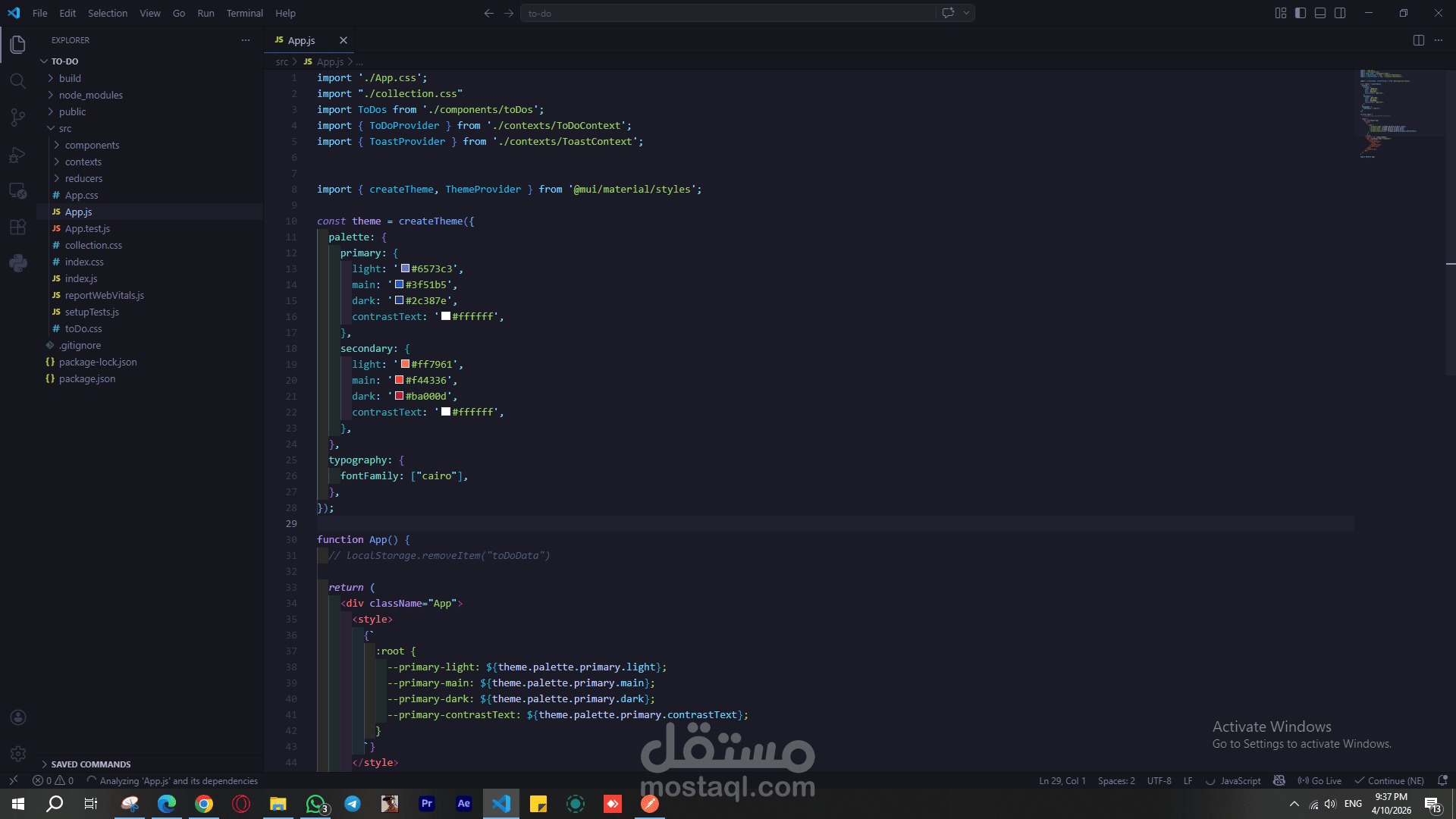Open the Python extension sidebar icon
Screen dimensions: 1456x819
[x=17, y=264]
